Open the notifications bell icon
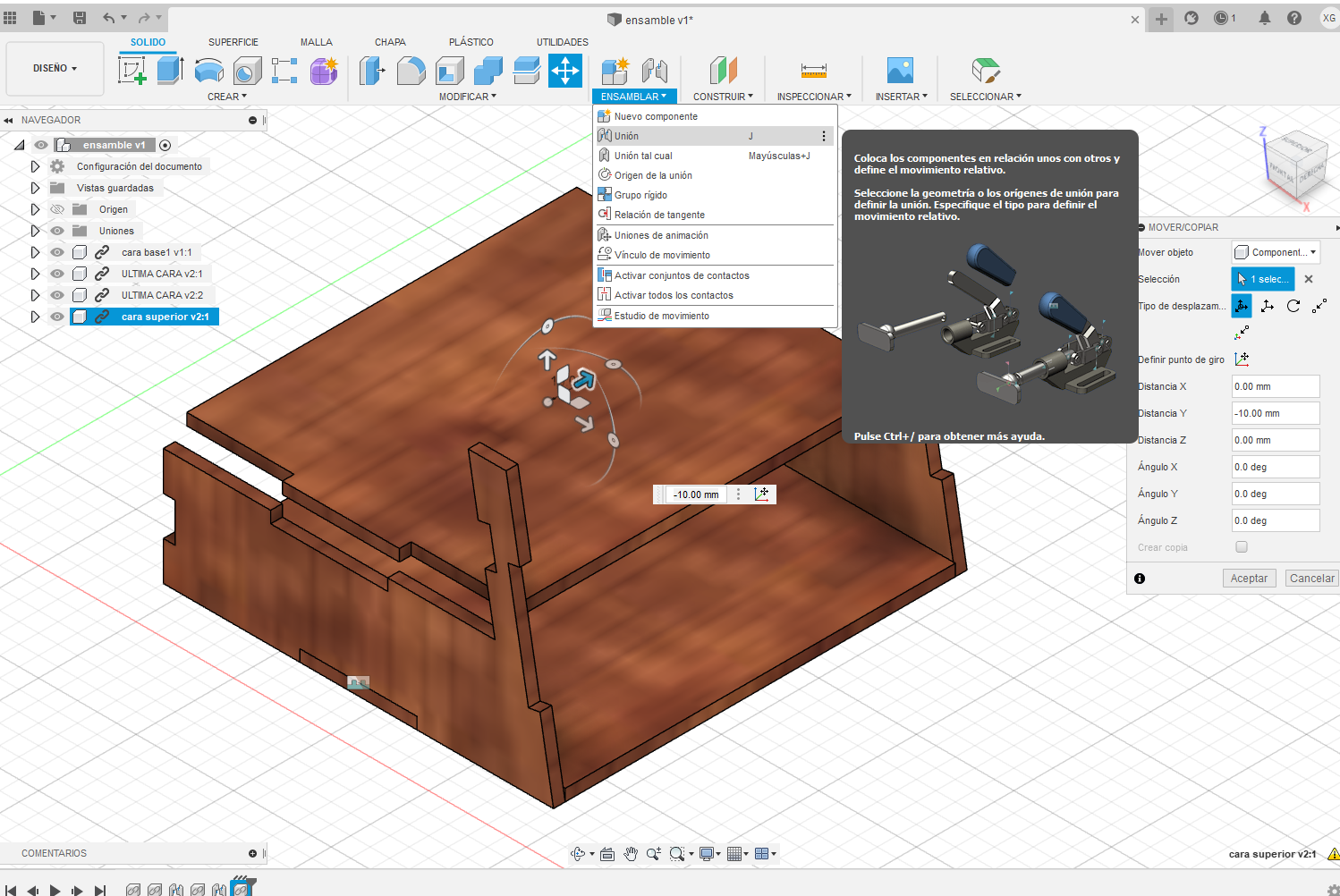Image resolution: width=1340 pixels, height=896 pixels. (x=1264, y=18)
